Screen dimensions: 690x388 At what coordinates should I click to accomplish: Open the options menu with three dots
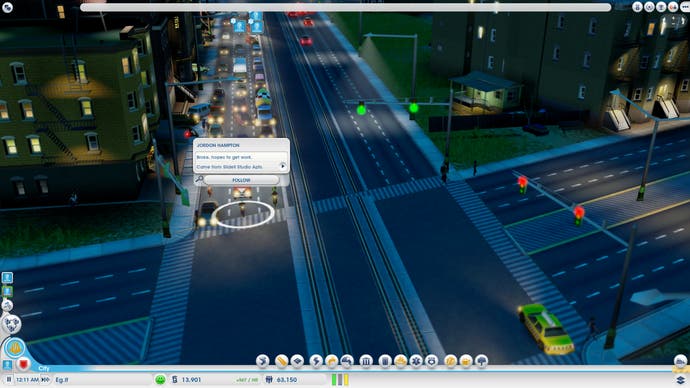tap(685, 7)
